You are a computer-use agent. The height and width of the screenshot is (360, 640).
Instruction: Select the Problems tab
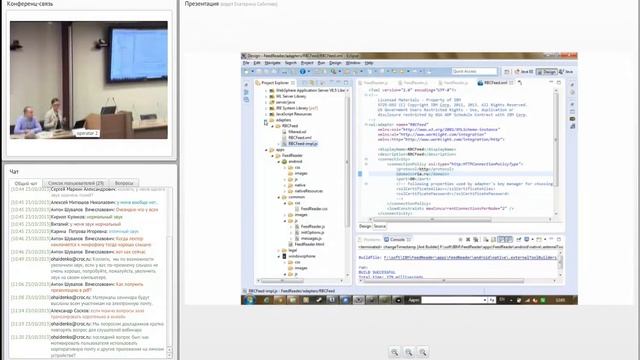click(371, 240)
